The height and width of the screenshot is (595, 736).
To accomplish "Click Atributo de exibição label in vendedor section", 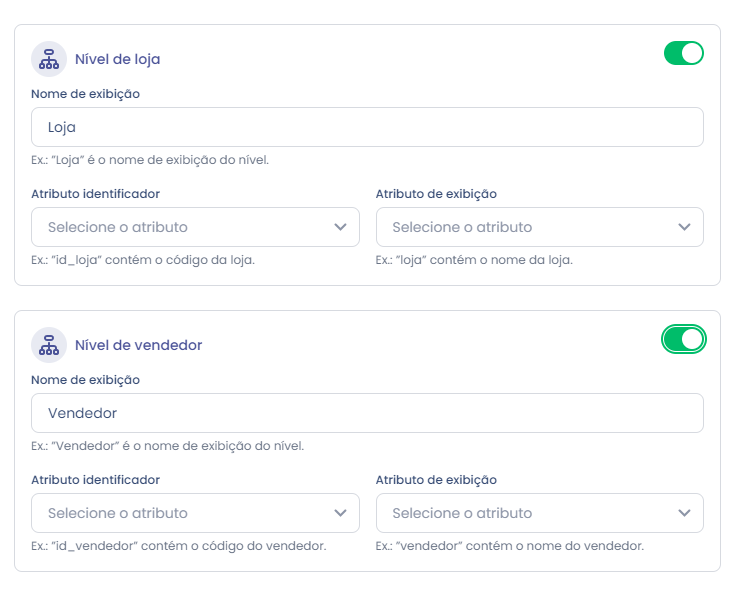I will pyautogui.click(x=436, y=480).
